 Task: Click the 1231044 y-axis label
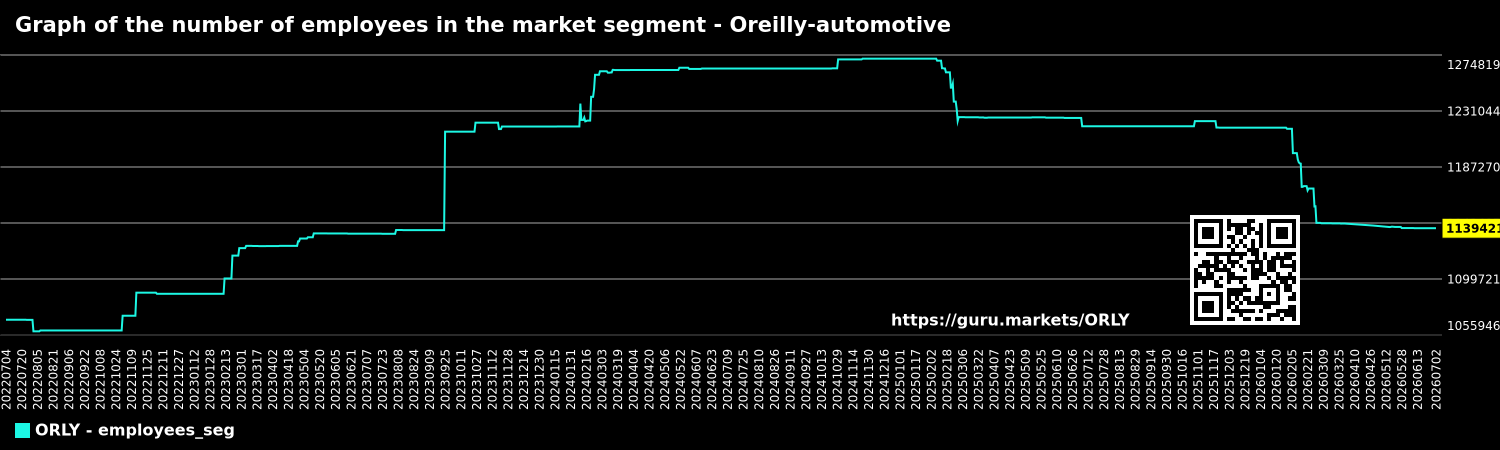1473,111
